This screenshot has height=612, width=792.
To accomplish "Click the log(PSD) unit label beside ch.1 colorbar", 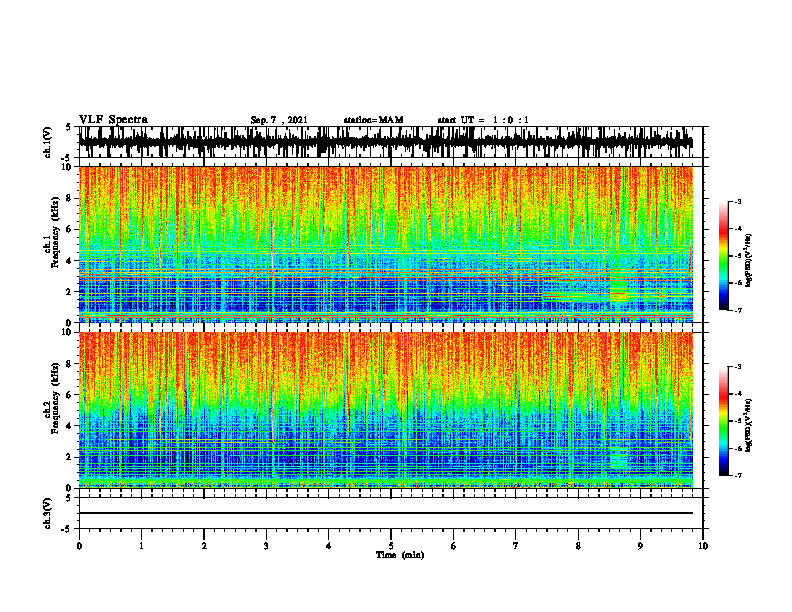I will (749, 261).
